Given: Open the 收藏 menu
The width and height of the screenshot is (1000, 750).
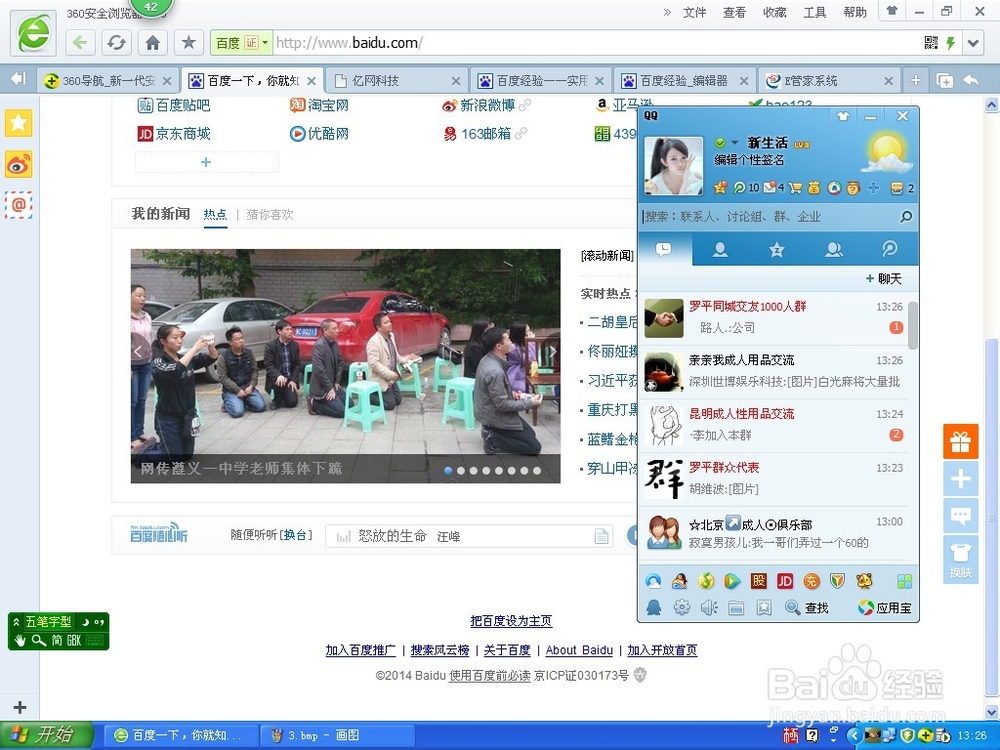Looking at the screenshot, I should click(774, 12).
